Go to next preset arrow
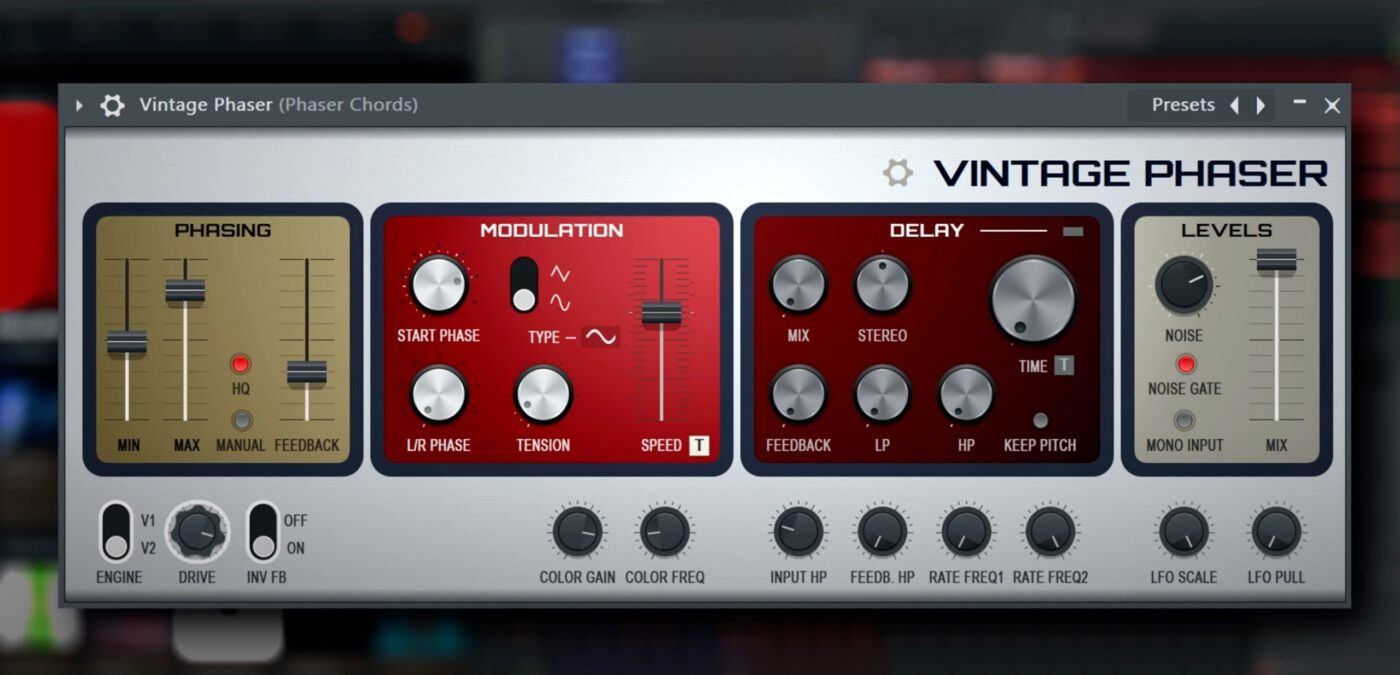 (1260, 105)
